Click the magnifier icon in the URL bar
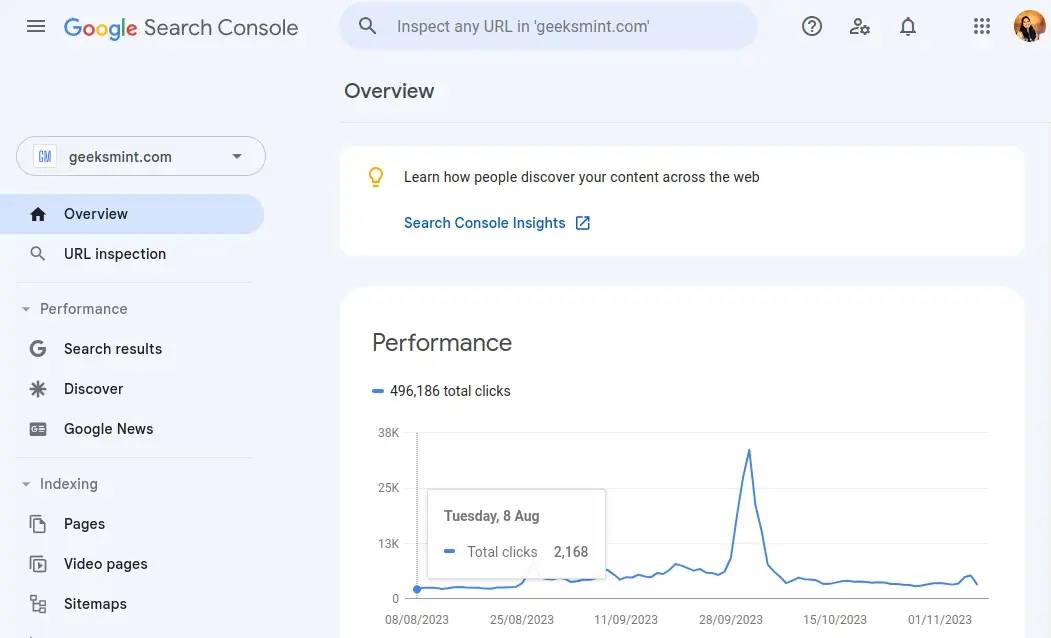 point(367,26)
